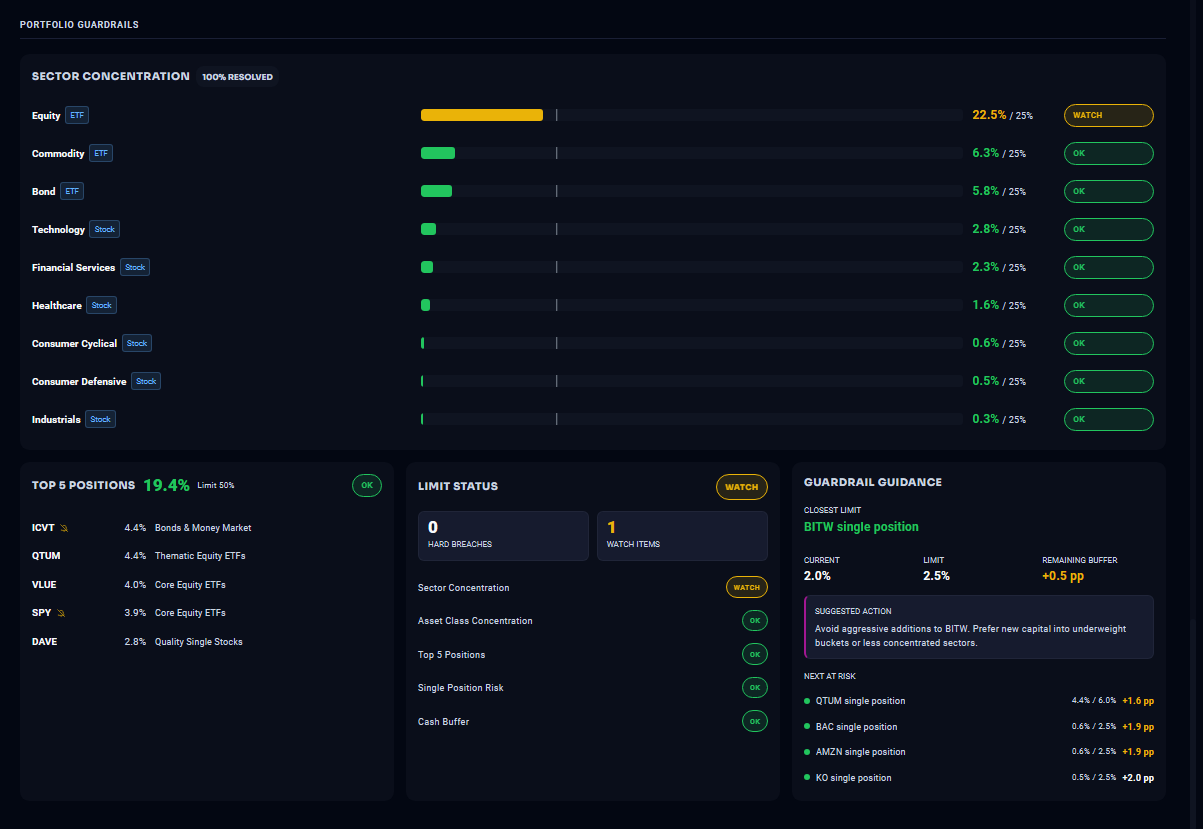Click the Commodity concentration progress bar

click(691, 153)
